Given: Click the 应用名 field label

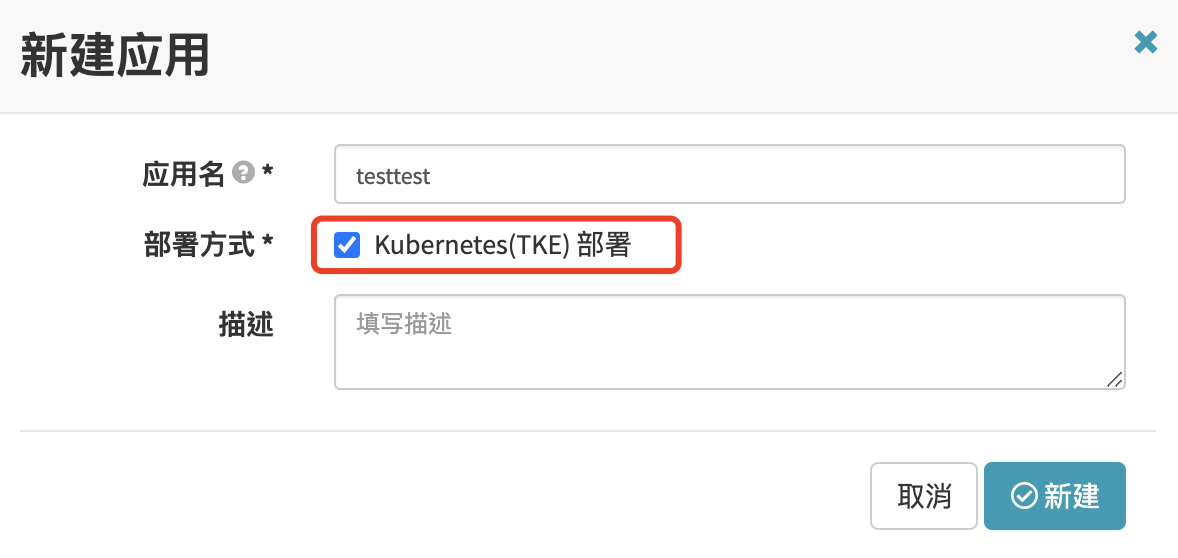Looking at the screenshot, I should tap(183, 174).
